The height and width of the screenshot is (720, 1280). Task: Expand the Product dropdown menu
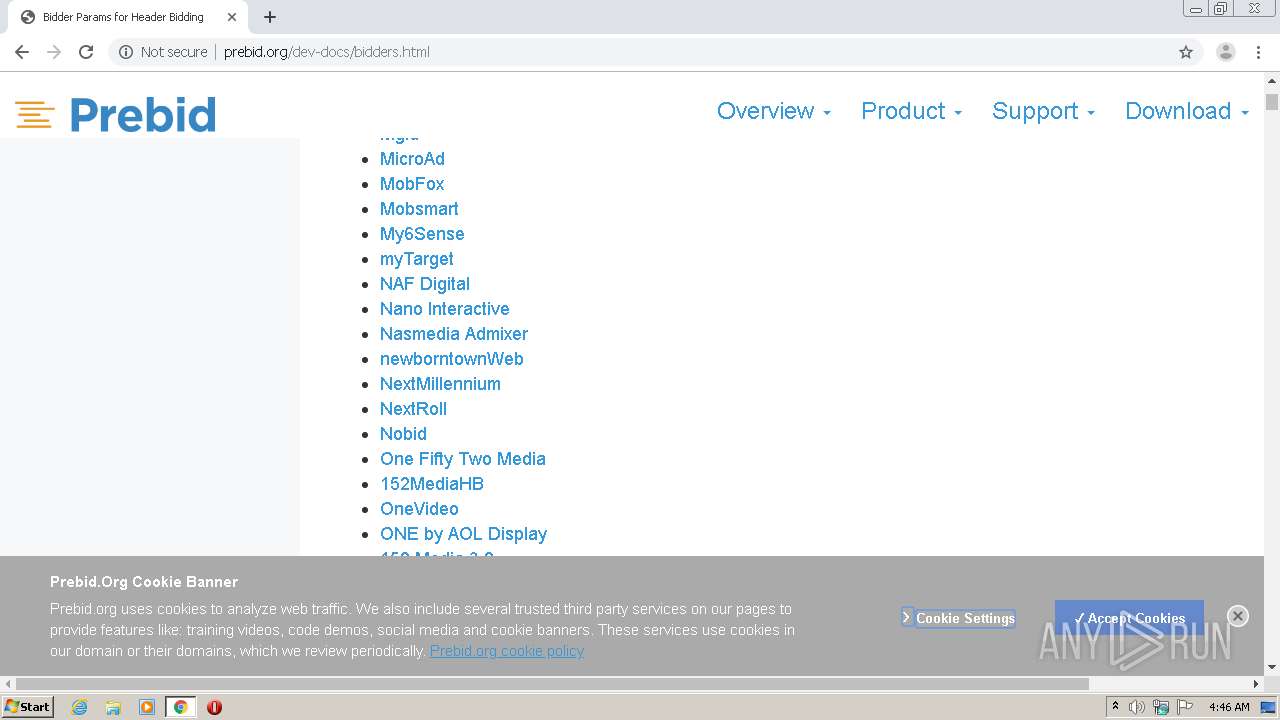[911, 111]
